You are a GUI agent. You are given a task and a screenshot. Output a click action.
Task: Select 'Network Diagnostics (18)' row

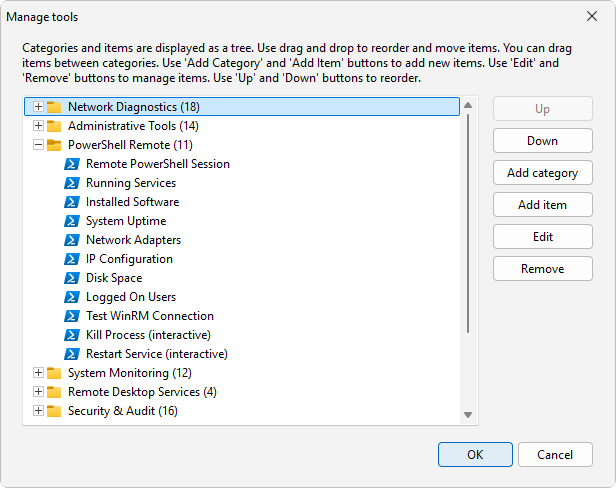coord(242,107)
